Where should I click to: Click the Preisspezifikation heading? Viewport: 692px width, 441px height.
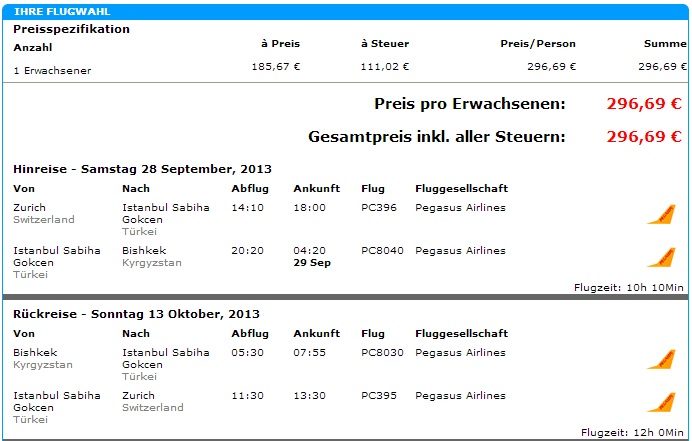(x=71, y=29)
